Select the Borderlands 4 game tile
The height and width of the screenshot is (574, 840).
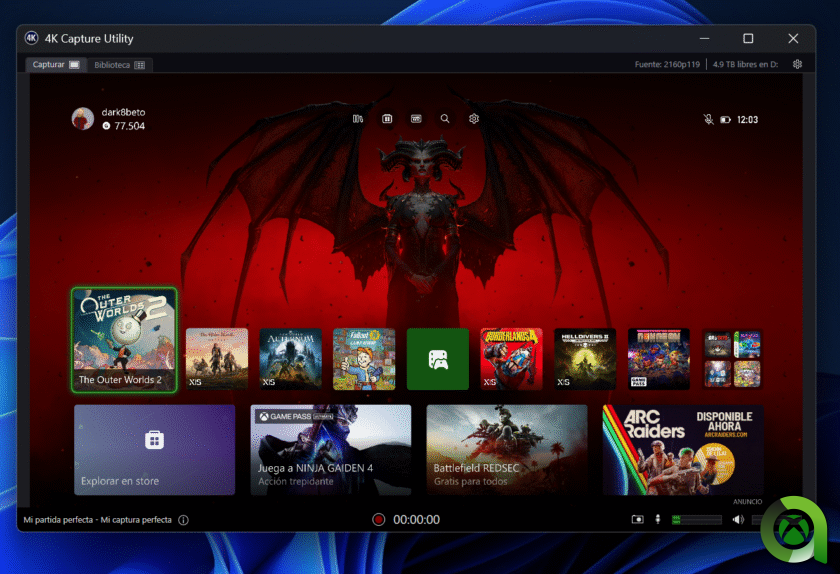pyautogui.click(x=511, y=358)
